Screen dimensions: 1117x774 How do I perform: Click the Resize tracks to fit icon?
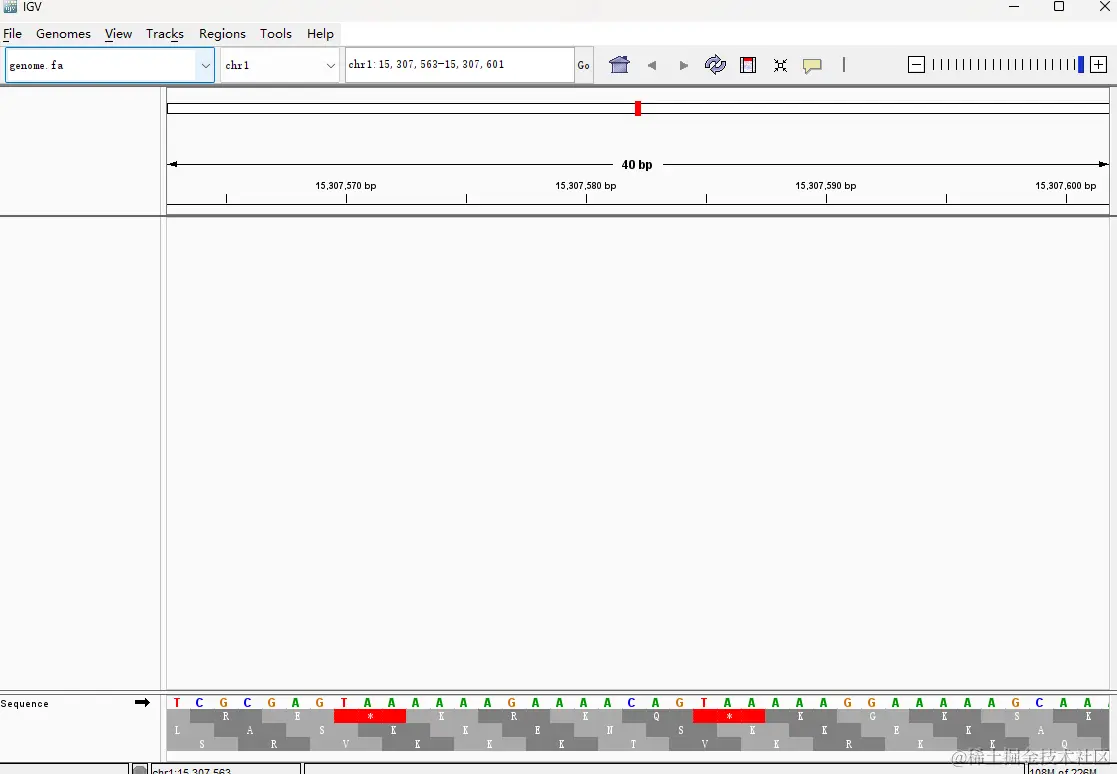(781, 66)
